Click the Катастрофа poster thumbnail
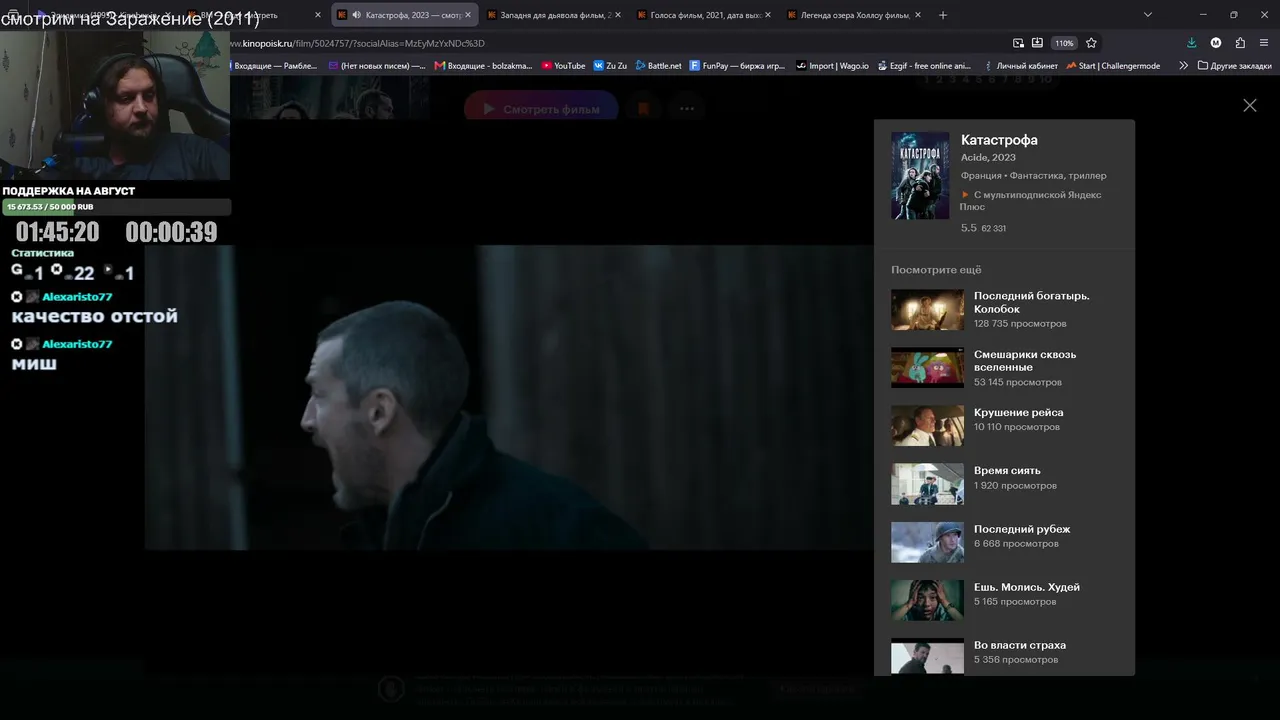 point(920,176)
